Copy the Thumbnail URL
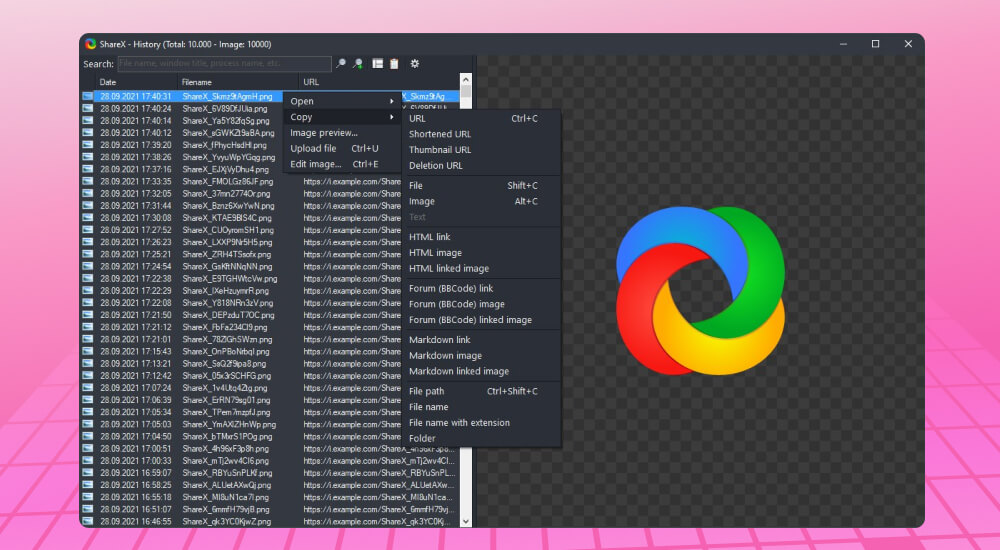Image resolution: width=1000 pixels, height=550 pixels. (x=482, y=149)
